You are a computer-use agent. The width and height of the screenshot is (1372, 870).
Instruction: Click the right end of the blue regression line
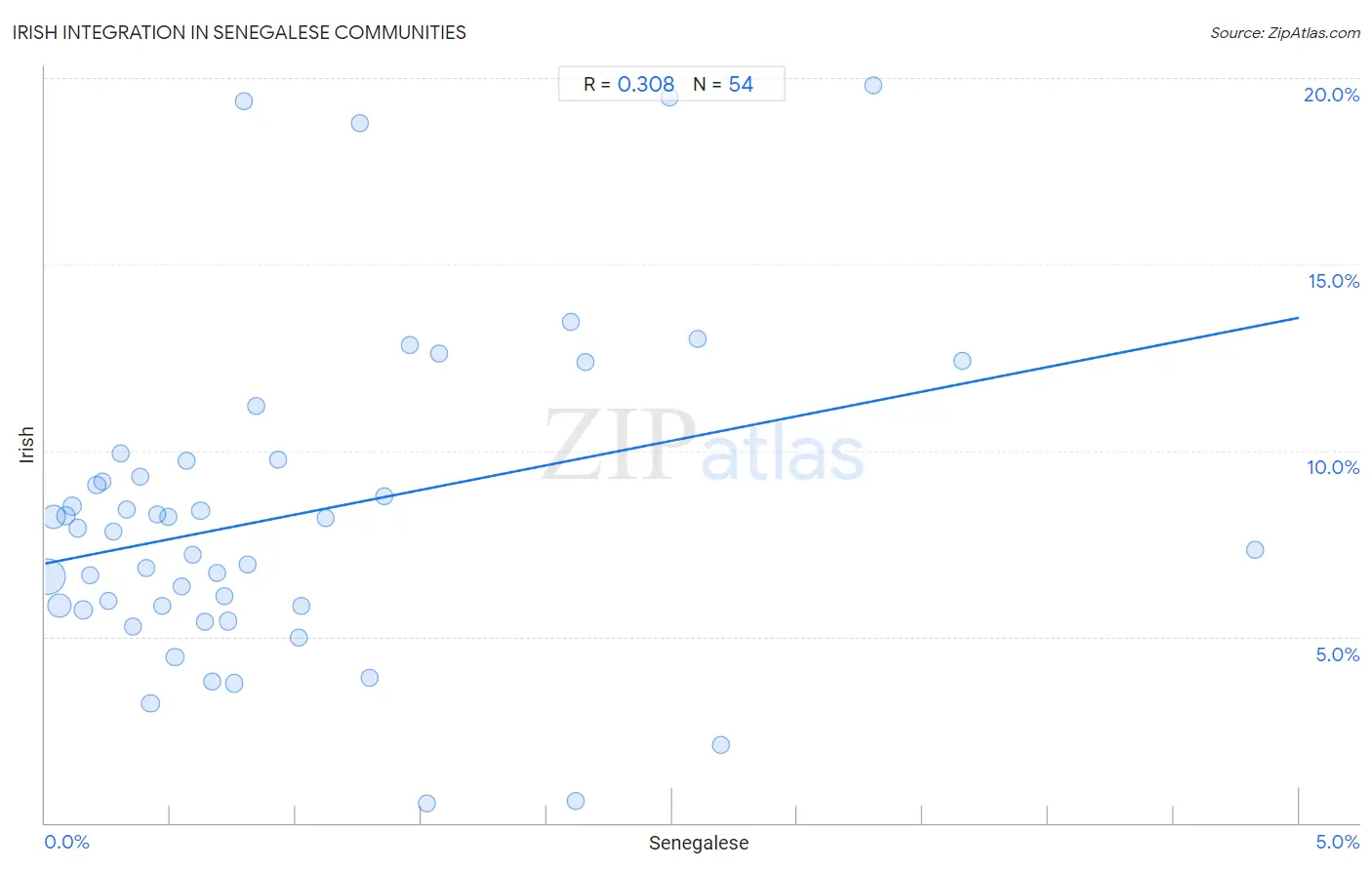pyautogui.click(x=1297, y=318)
